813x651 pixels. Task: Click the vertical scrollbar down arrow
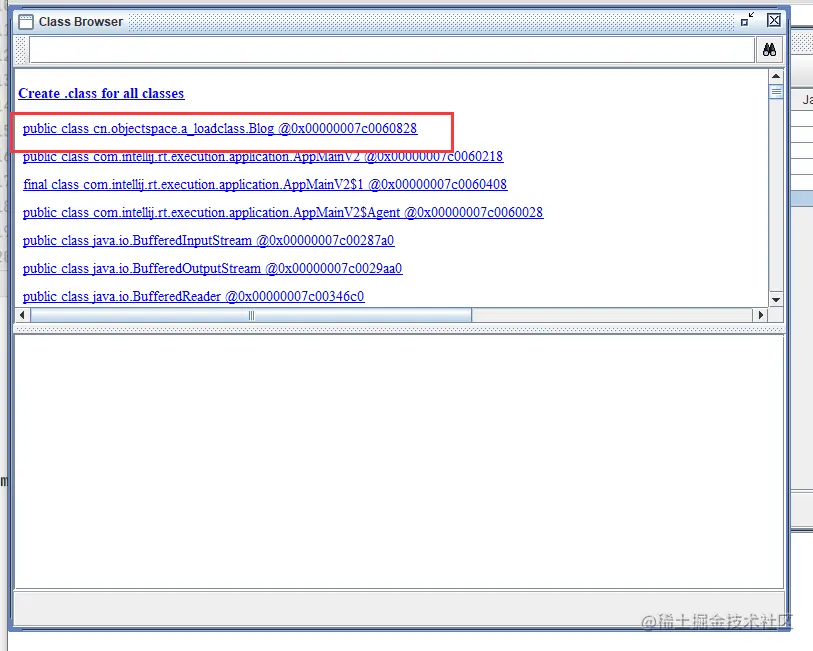pyautogui.click(x=776, y=300)
